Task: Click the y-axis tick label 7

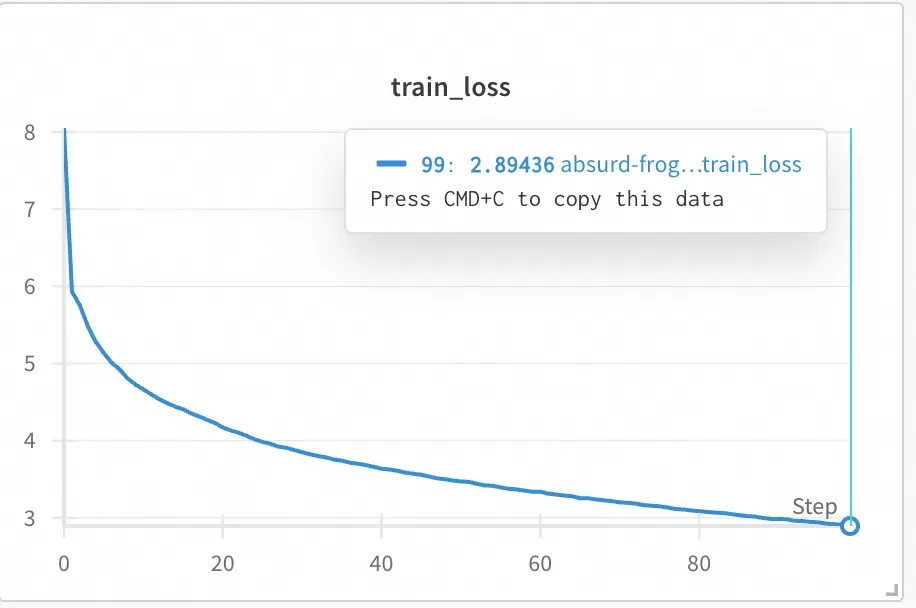Action: (30, 210)
